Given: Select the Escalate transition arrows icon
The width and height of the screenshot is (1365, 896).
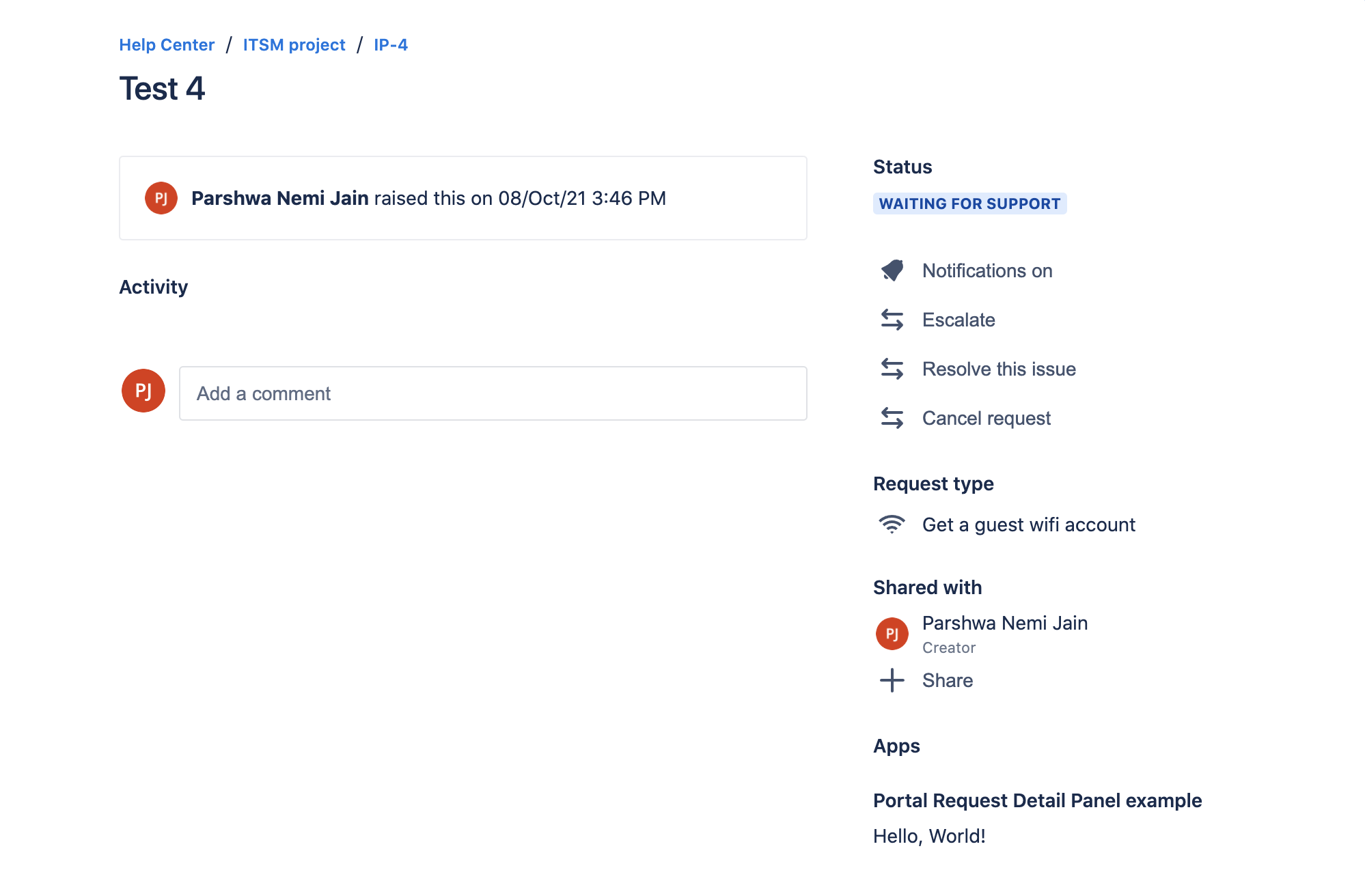Looking at the screenshot, I should point(892,320).
